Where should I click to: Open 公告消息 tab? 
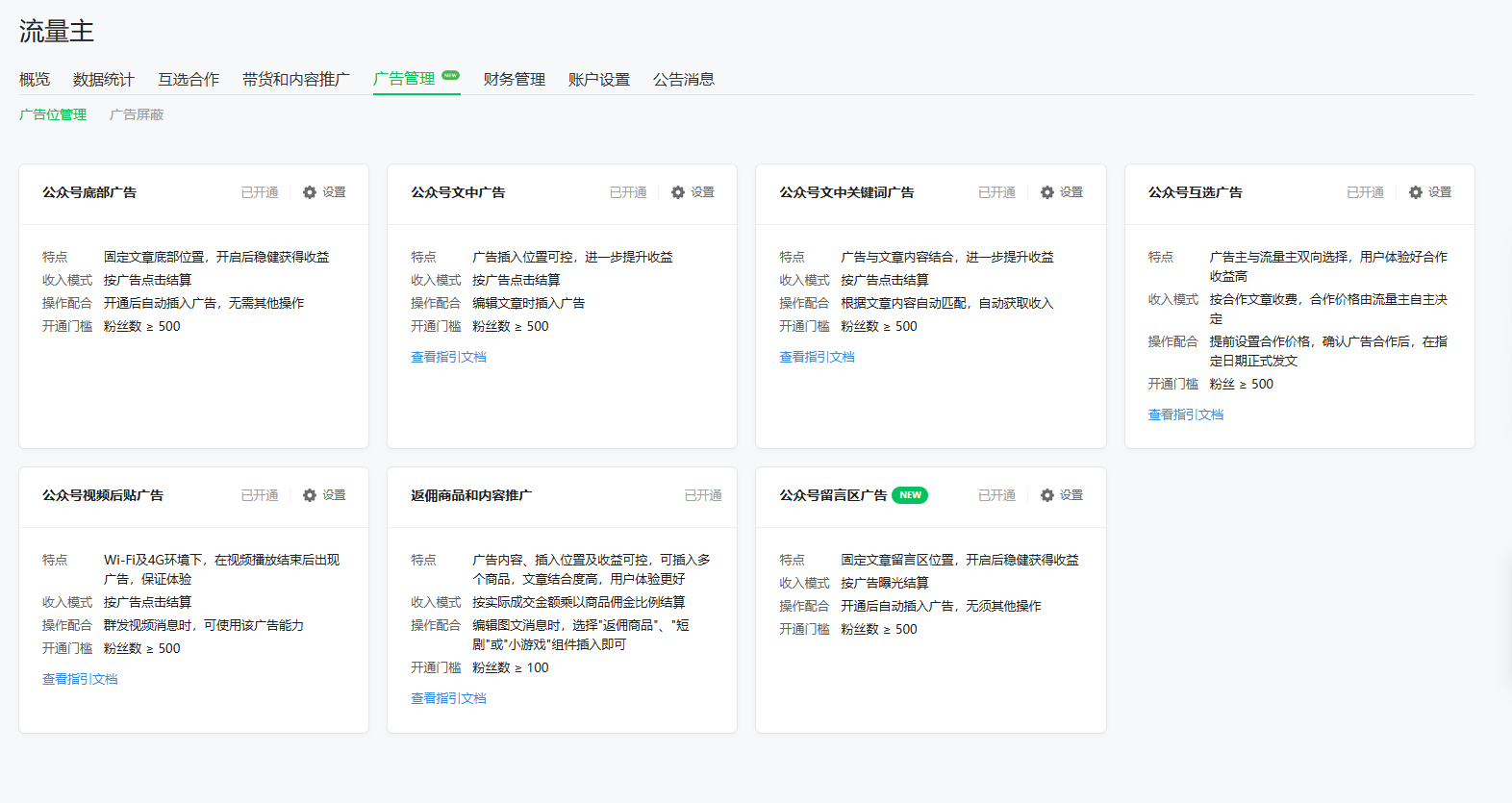click(684, 80)
